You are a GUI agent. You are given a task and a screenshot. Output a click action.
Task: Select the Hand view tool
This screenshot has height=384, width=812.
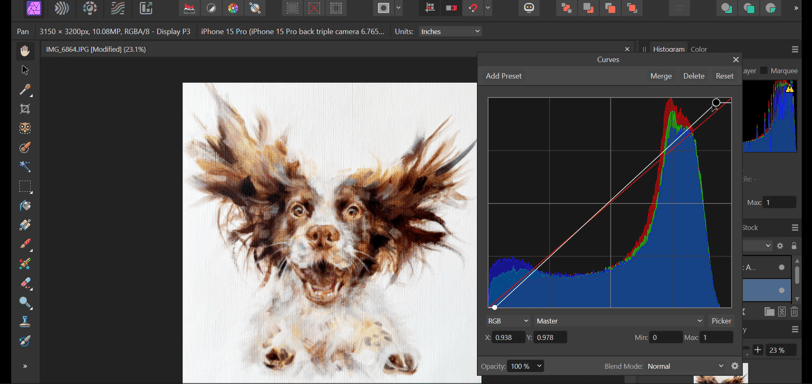(x=24, y=50)
